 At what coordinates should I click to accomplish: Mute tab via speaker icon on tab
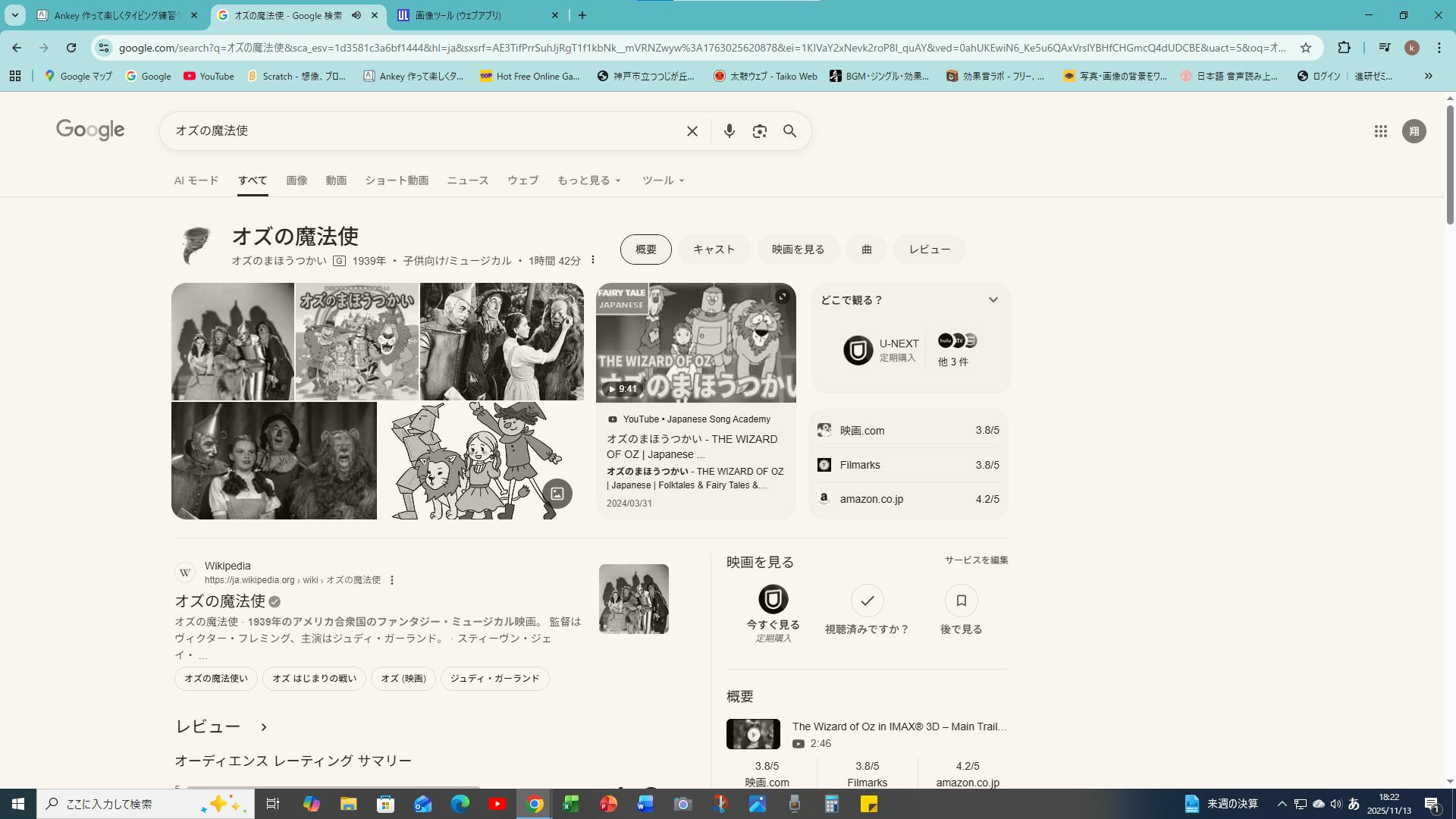point(356,15)
